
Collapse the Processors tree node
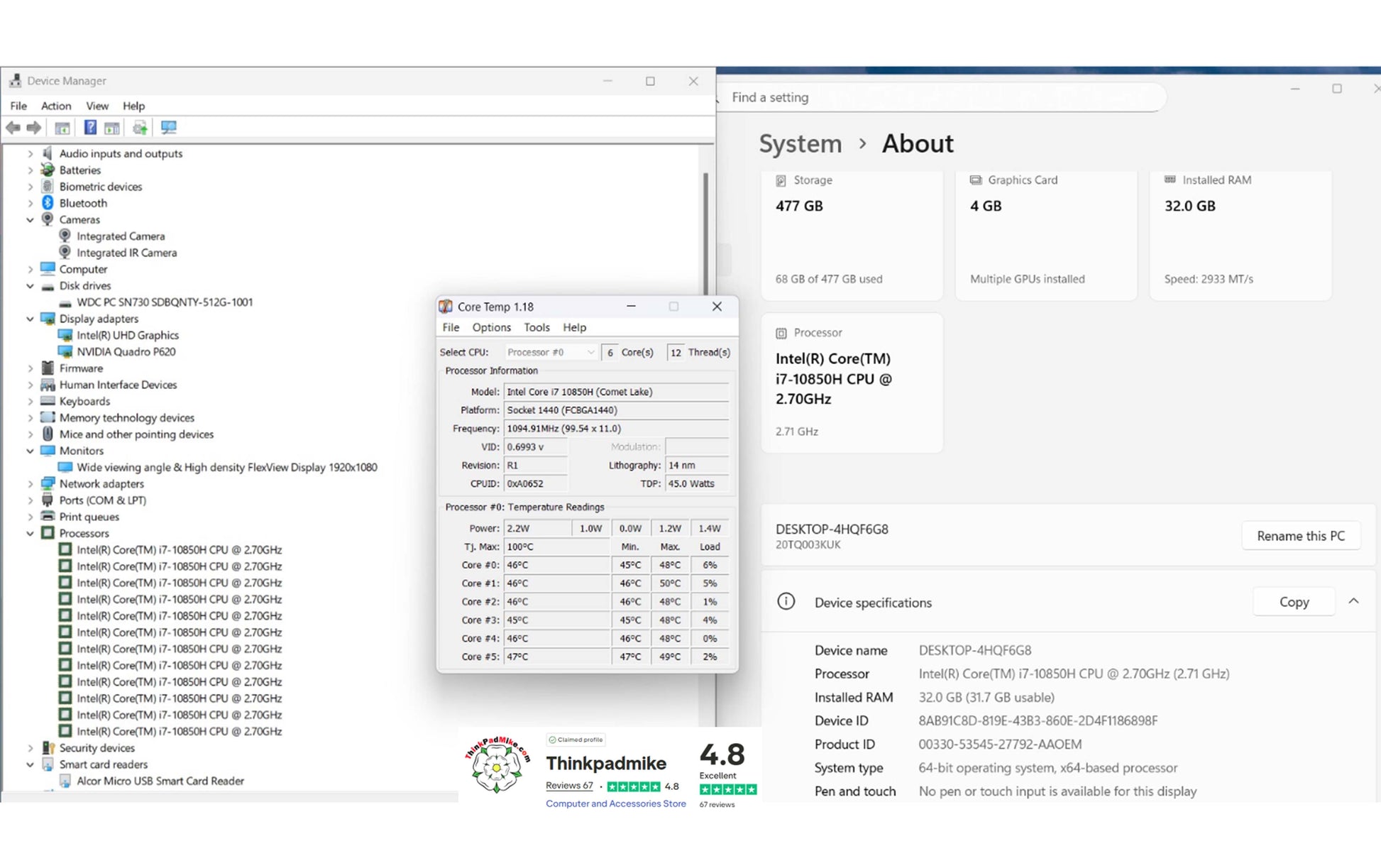(x=30, y=534)
